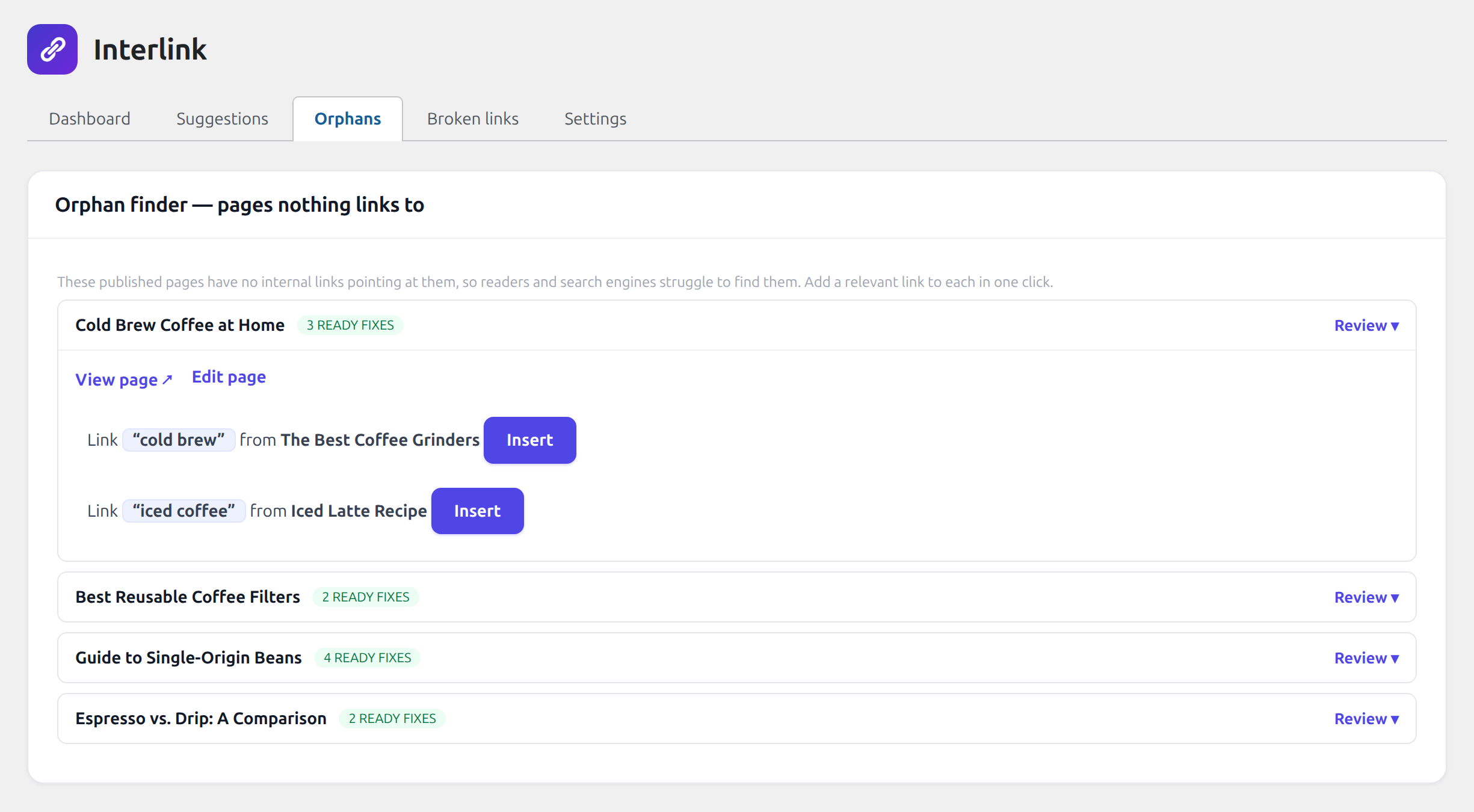Open the Dashboard tab
Screen dimensions: 1474x812
(90, 118)
